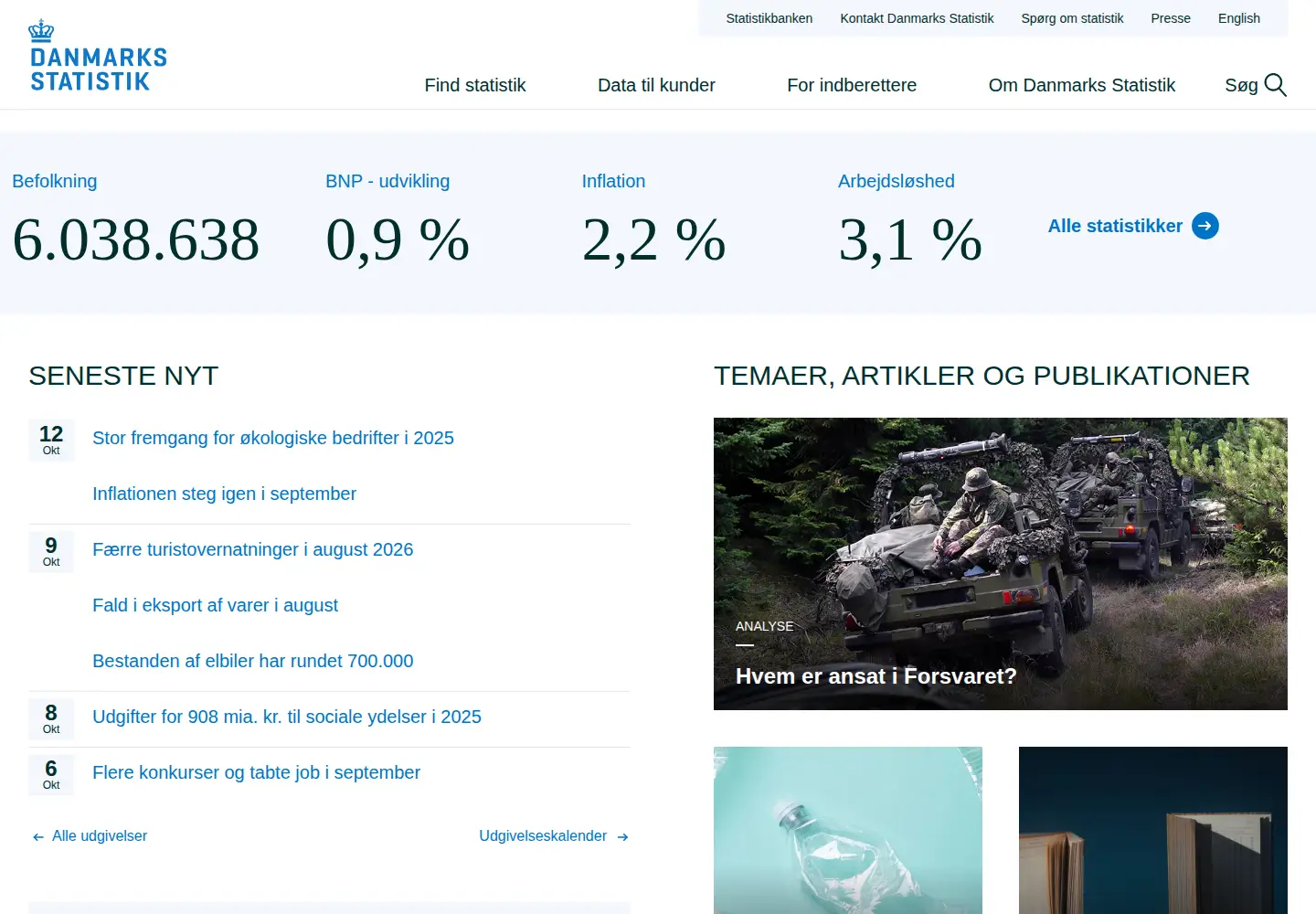Open the plastic bottle article thumbnail
This screenshot has height=914, width=1316.
point(848,830)
